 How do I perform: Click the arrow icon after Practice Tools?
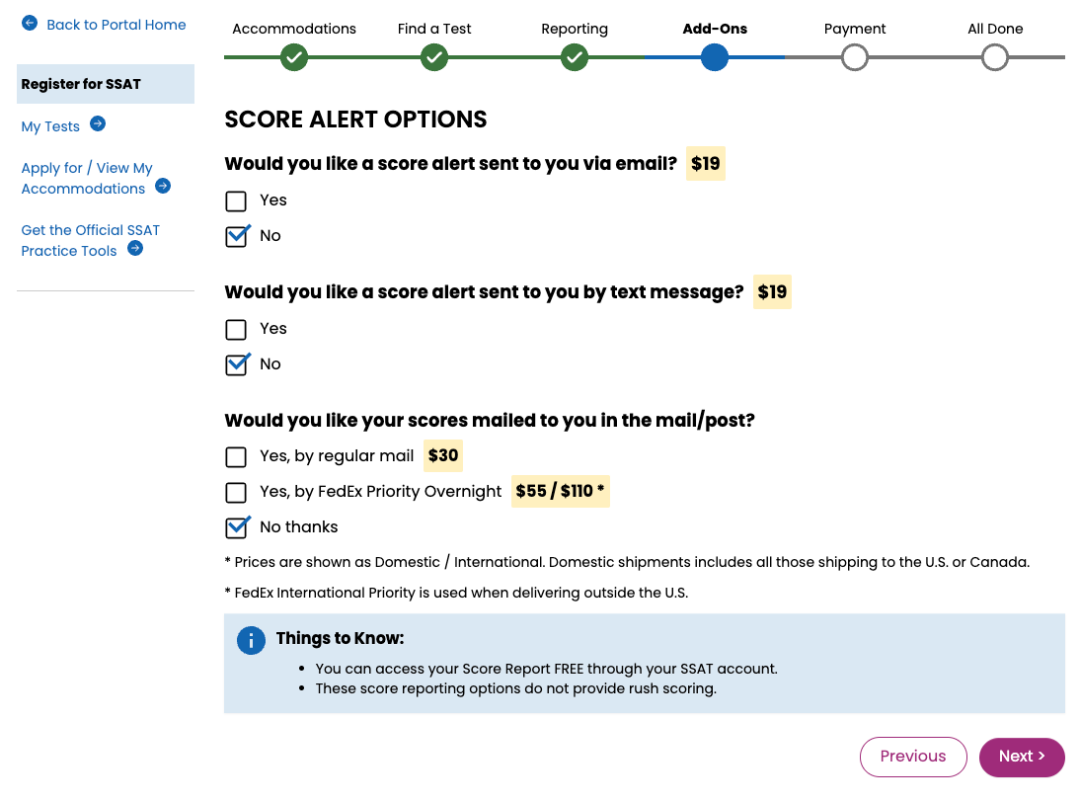pyautogui.click(x=135, y=248)
